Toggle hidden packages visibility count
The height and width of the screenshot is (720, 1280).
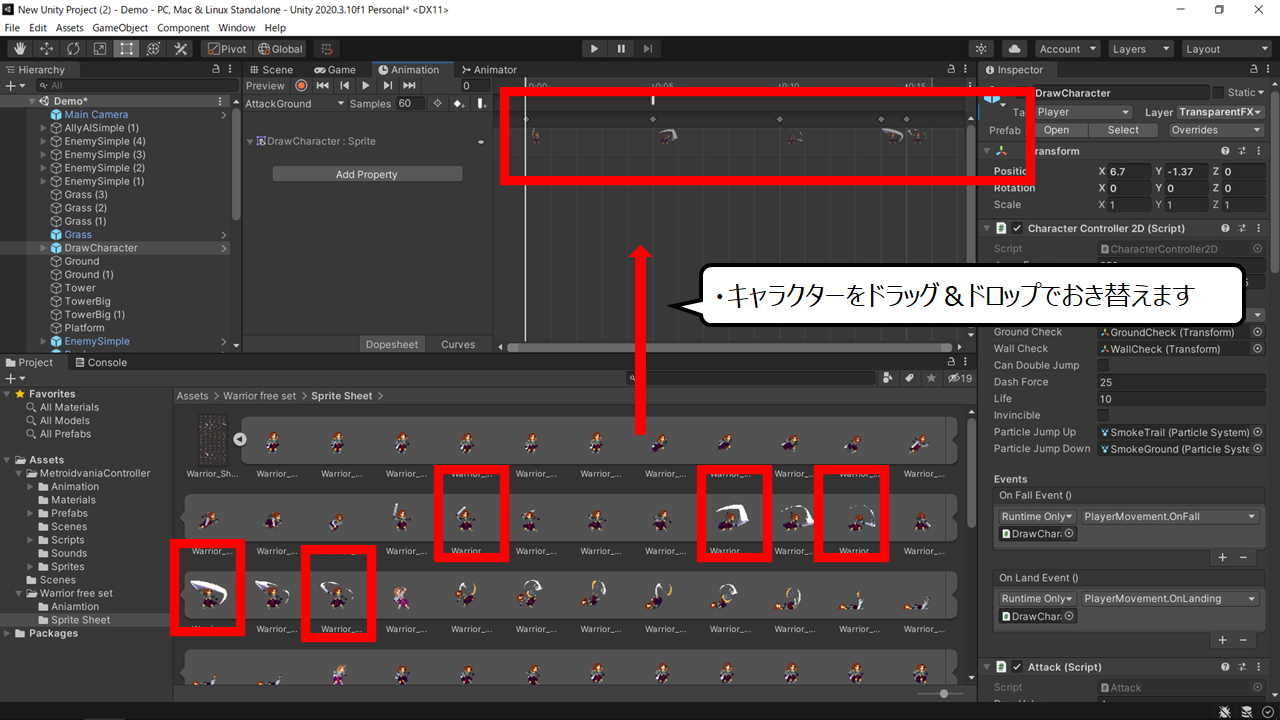(960, 378)
